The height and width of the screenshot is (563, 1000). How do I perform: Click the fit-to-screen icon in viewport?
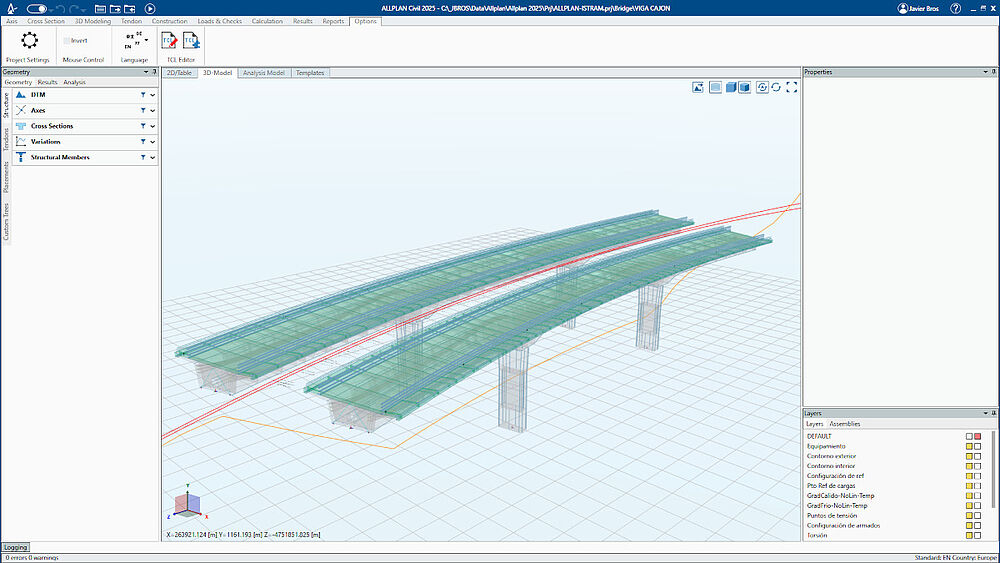point(792,87)
